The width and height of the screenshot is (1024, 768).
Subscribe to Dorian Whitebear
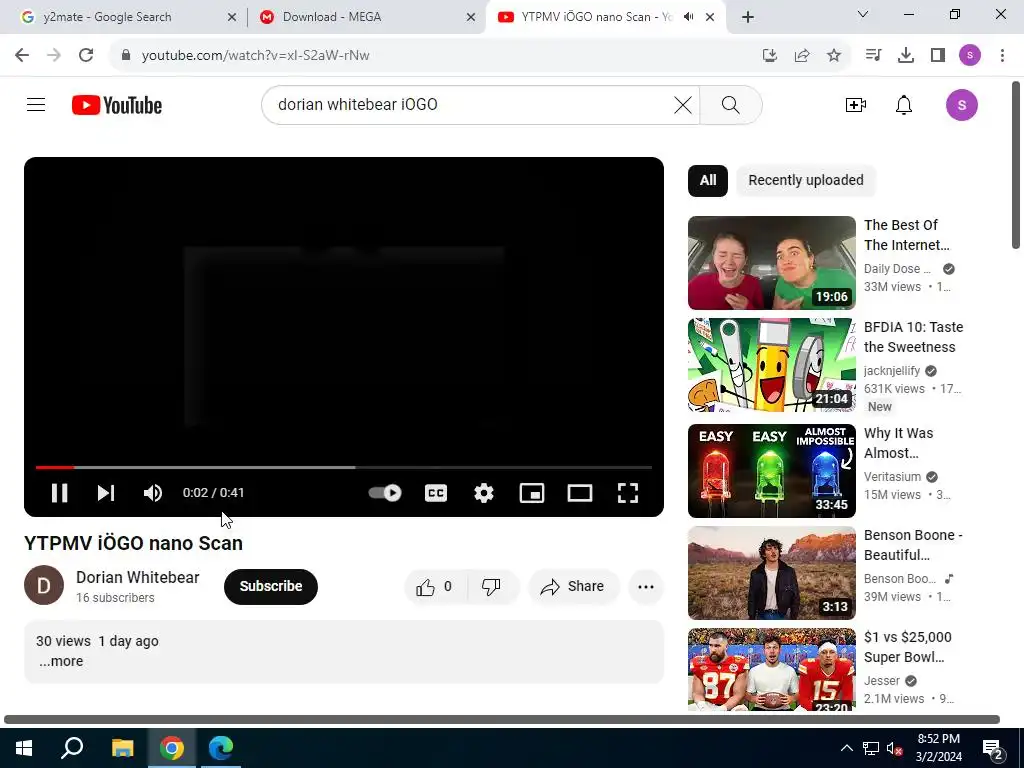271,586
